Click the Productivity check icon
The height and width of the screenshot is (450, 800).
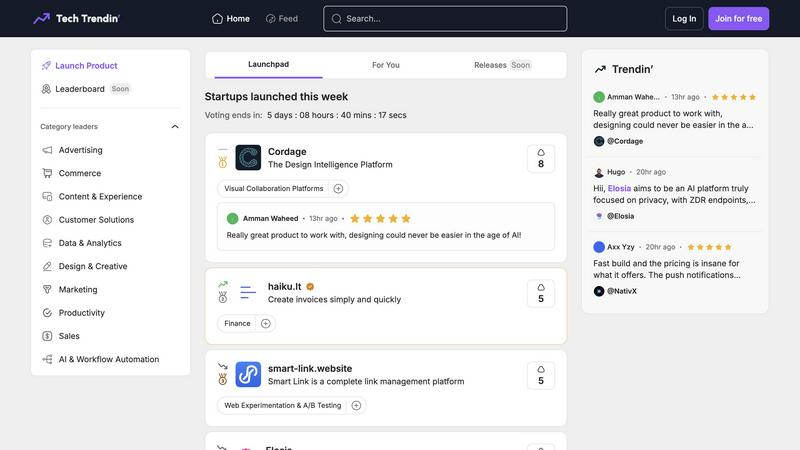(x=47, y=313)
